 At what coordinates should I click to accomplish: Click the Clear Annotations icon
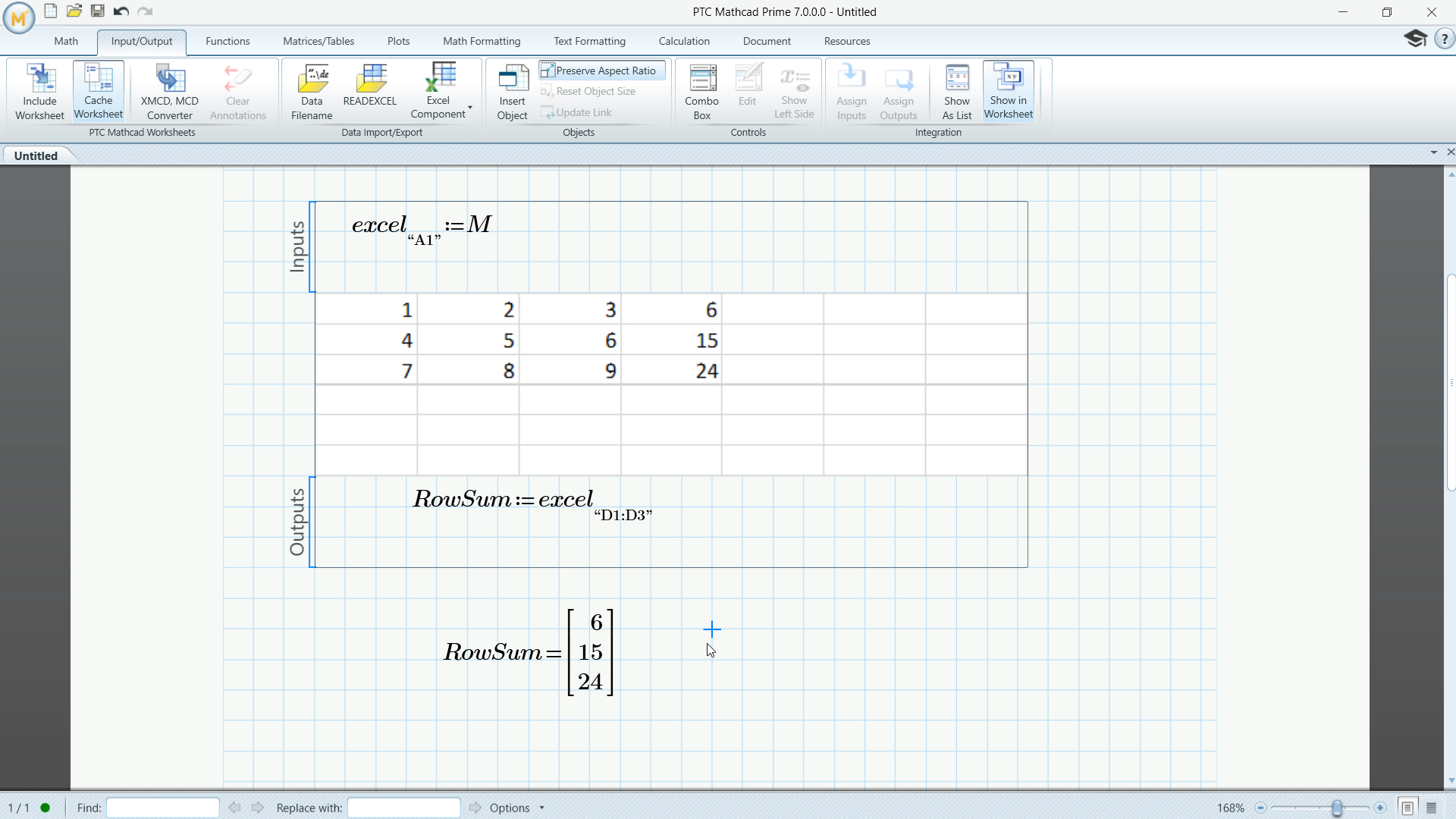238,91
